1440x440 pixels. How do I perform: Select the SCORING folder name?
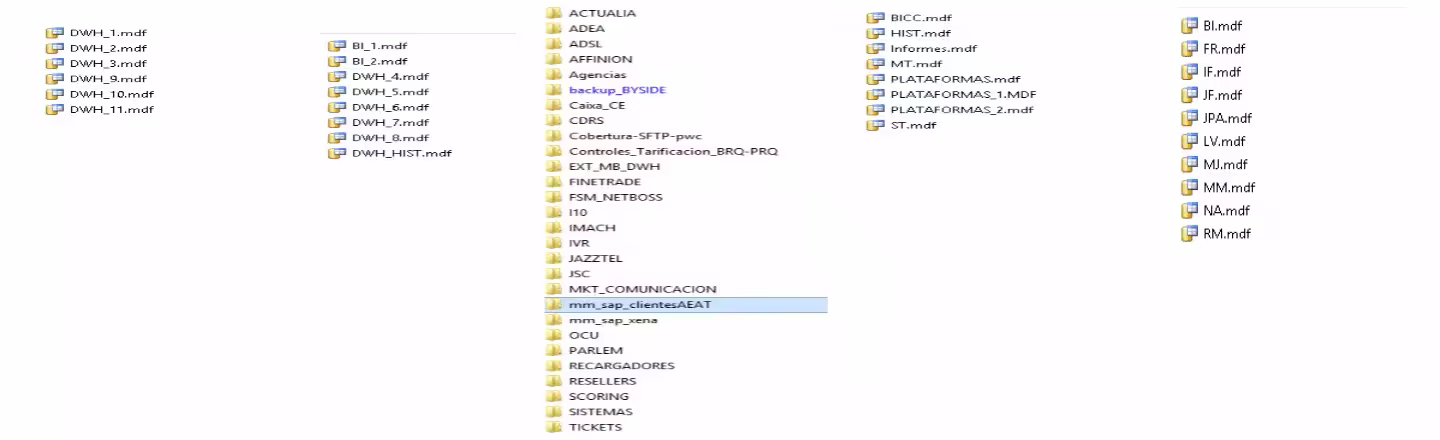[x=599, y=396]
